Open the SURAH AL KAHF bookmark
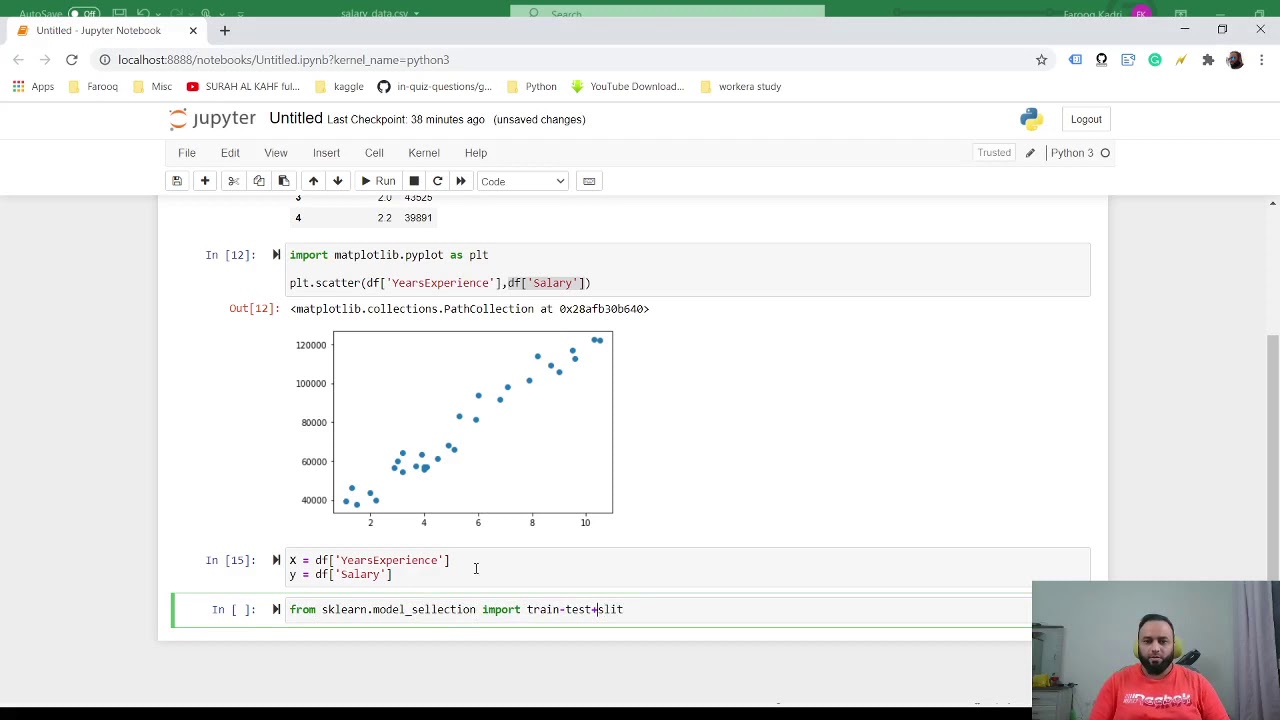The width and height of the screenshot is (1280, 720). click(x=243, y=87)
